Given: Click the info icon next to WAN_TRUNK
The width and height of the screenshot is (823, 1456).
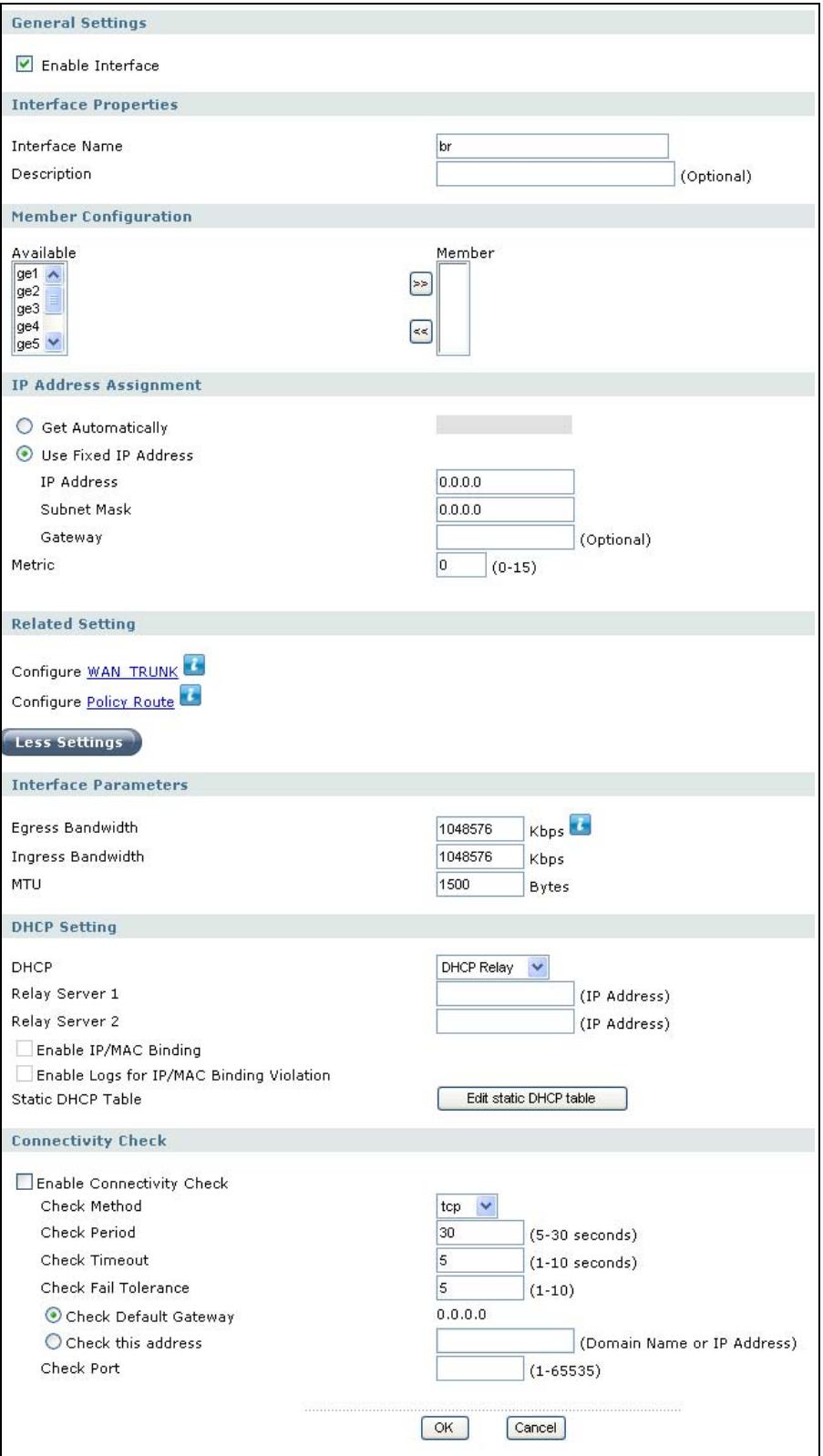Looking at the screenshot, I should [193, 666].
